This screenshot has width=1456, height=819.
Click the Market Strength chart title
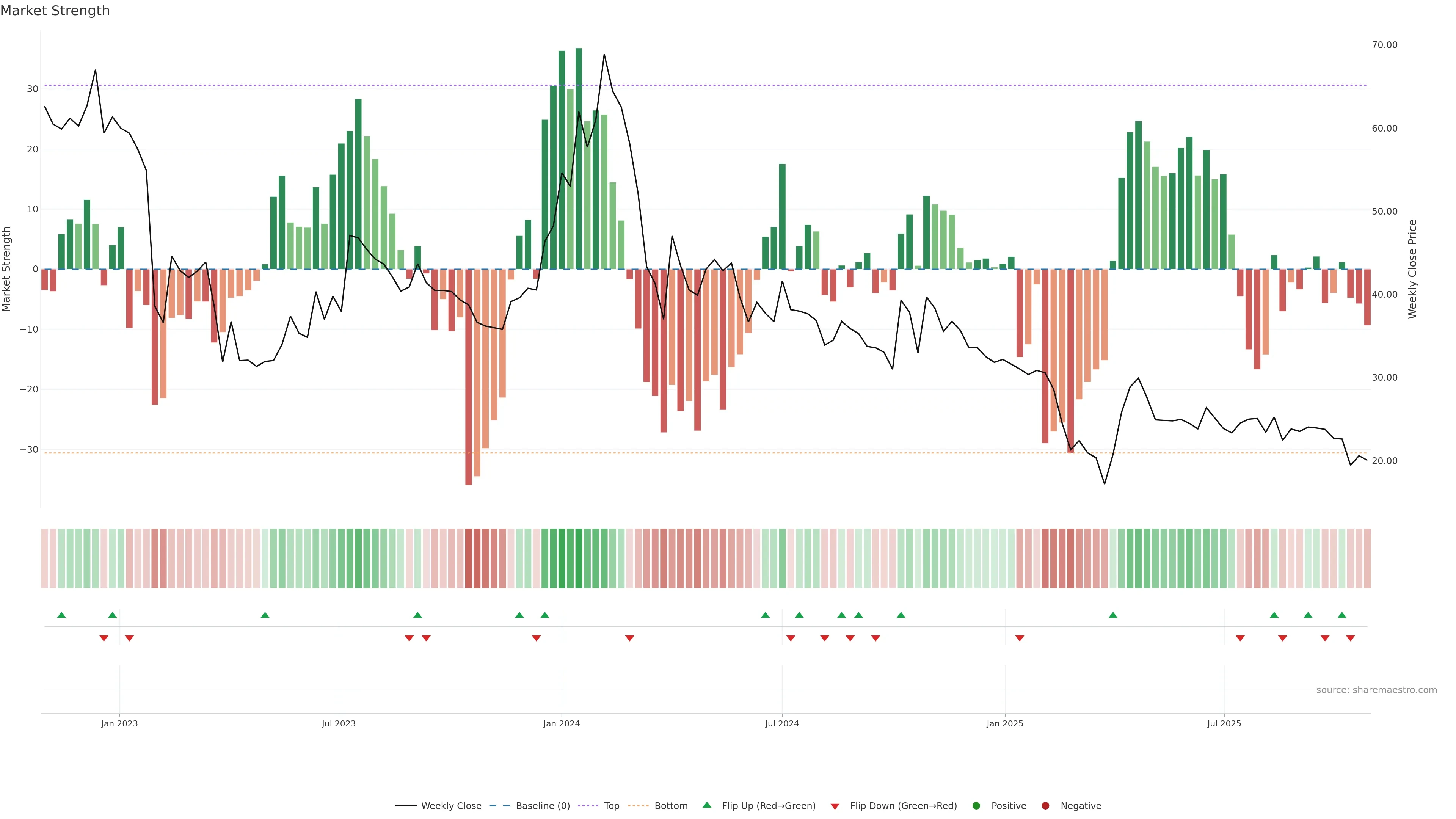click(55, 10)
